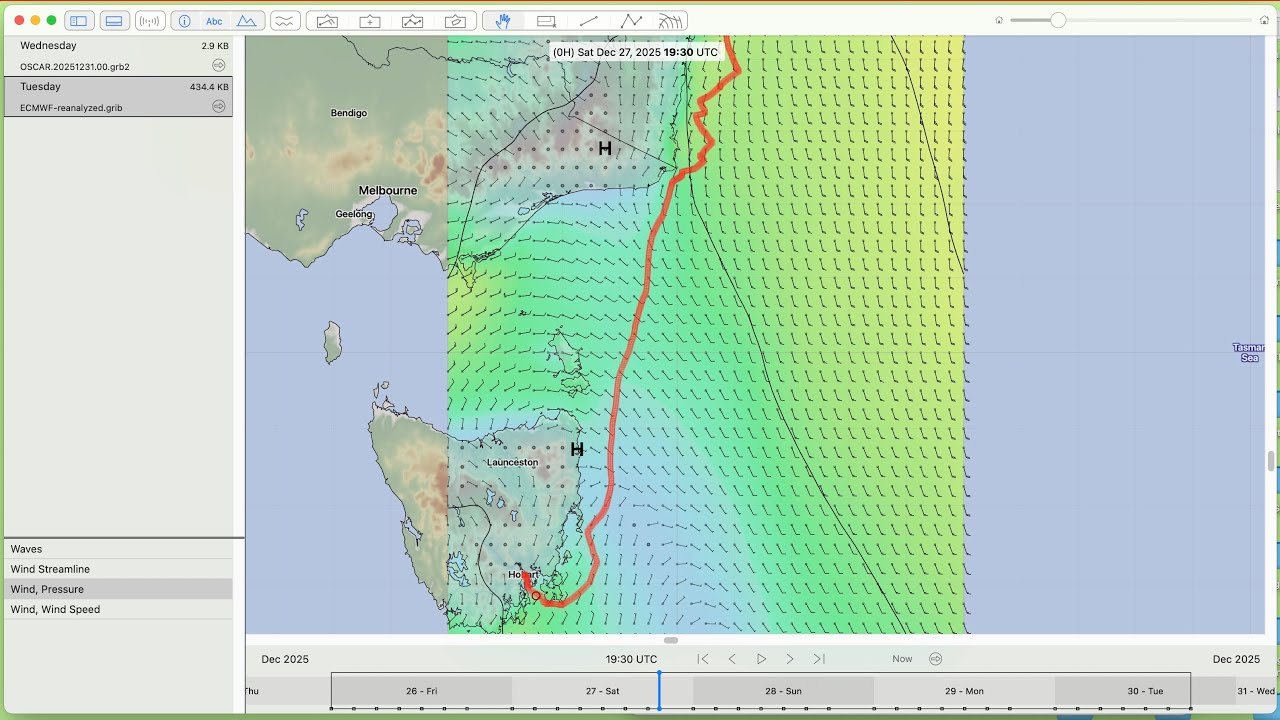The width and height of the screenshot is (1280, 720).
Task: Toggle the terrain mountain display icon
Action: click(247, 20)
